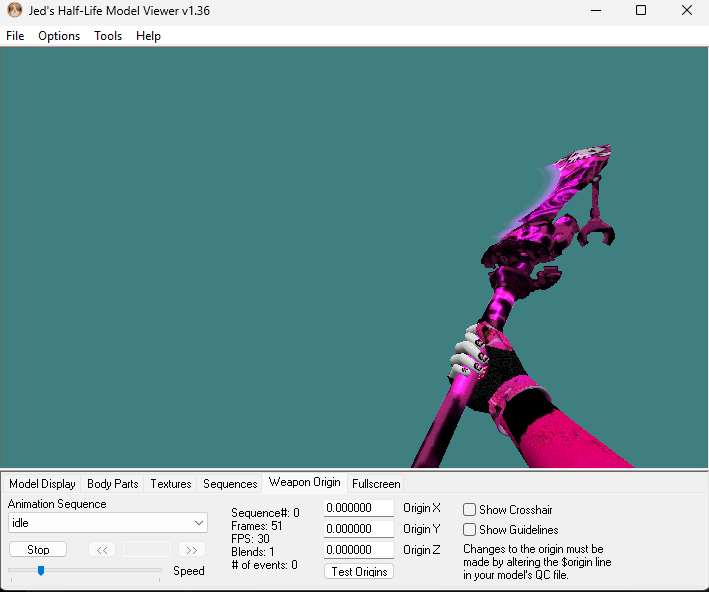Screen dimensions: 709x592
Task: Open the Help menu
Action: (x=148, y=36)
